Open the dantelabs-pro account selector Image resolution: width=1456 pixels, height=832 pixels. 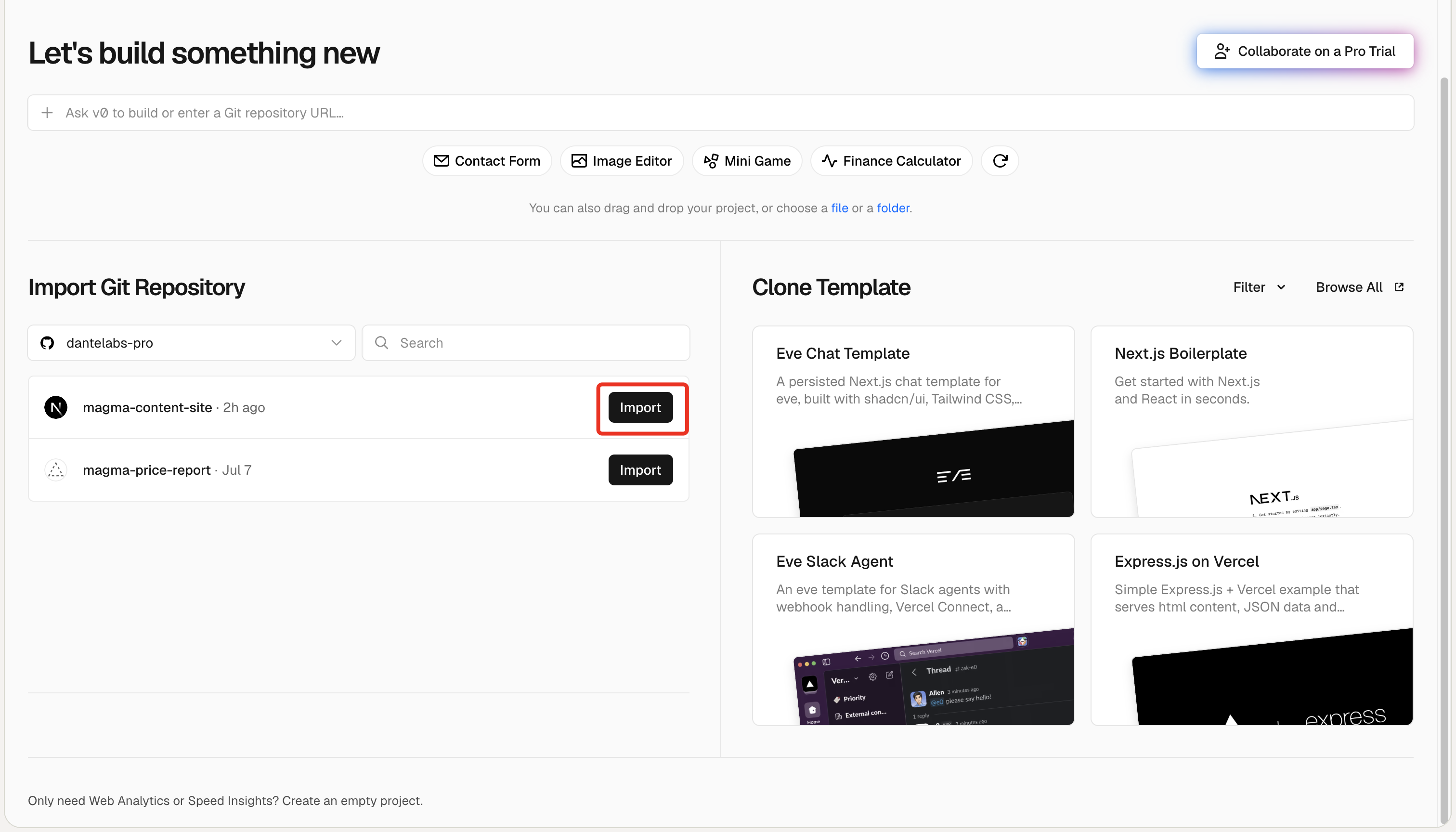pos(192,343)
